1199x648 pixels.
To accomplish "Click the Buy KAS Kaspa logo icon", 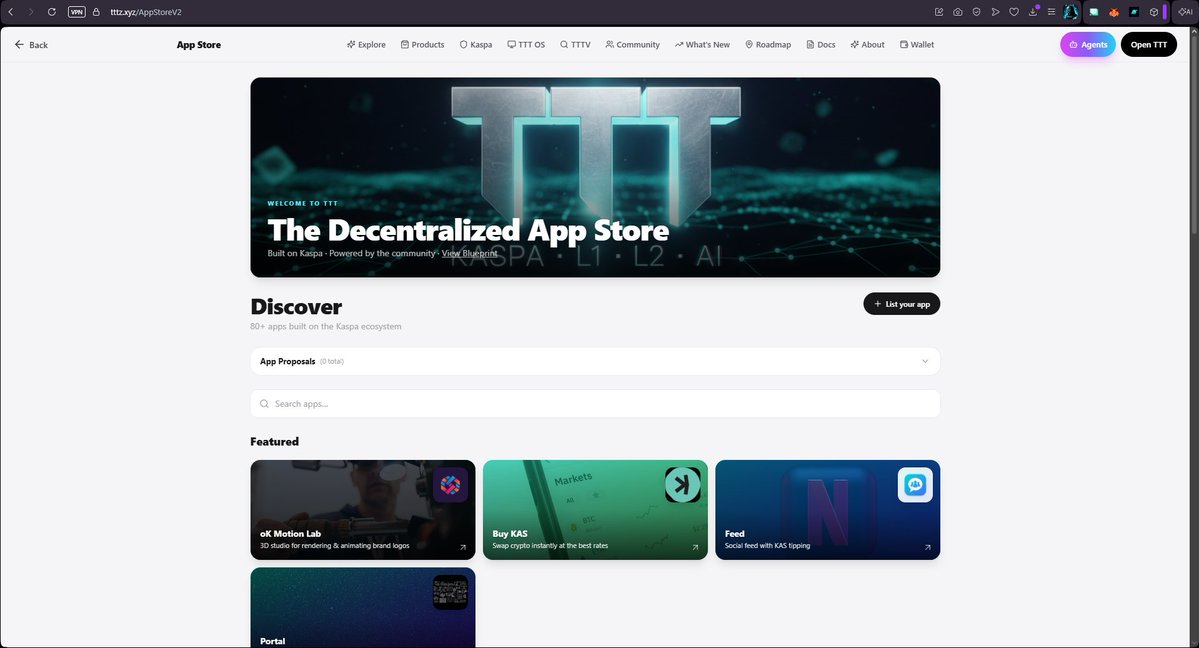I will pyautogui.click(x=683, y=485).
